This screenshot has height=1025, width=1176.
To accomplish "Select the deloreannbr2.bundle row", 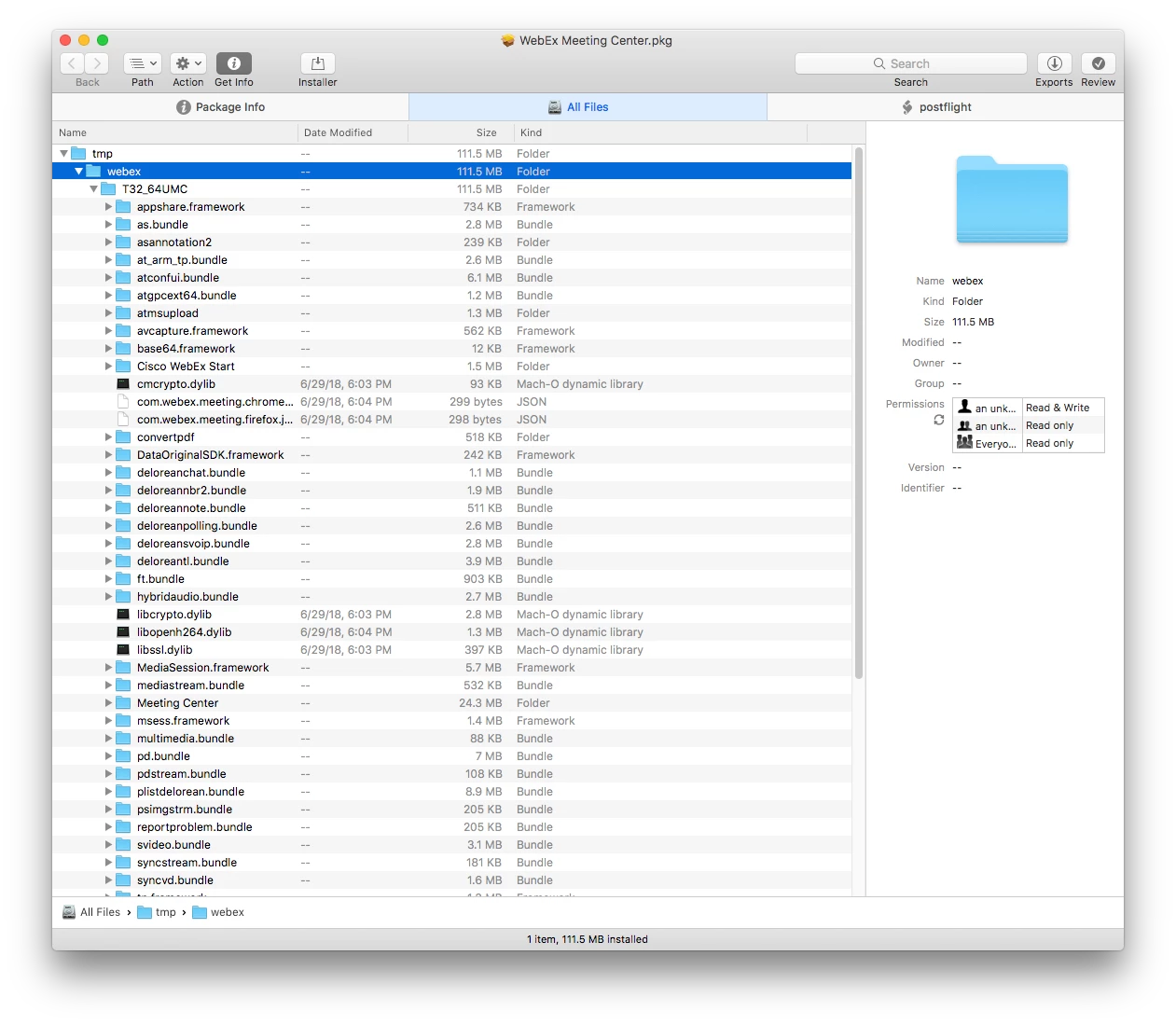I will coord(451,491).
